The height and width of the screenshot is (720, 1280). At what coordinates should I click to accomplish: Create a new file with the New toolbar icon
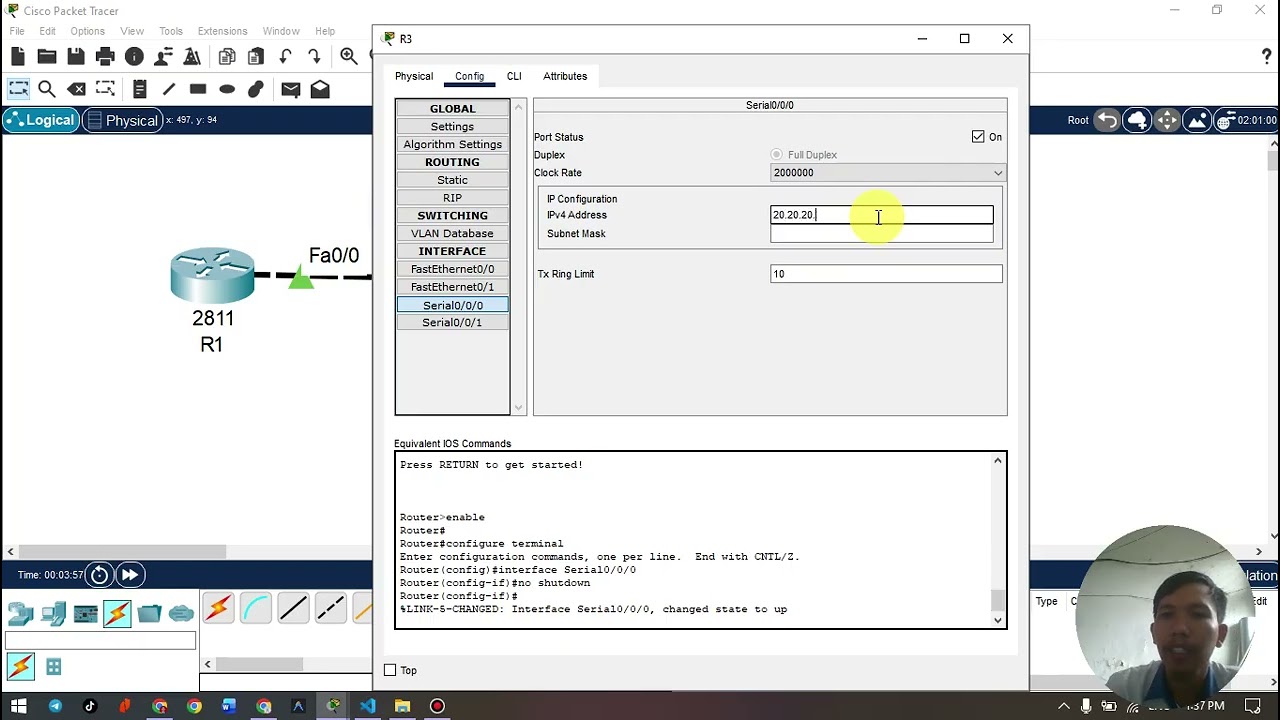pyautogui.click(x=18, y=57)
